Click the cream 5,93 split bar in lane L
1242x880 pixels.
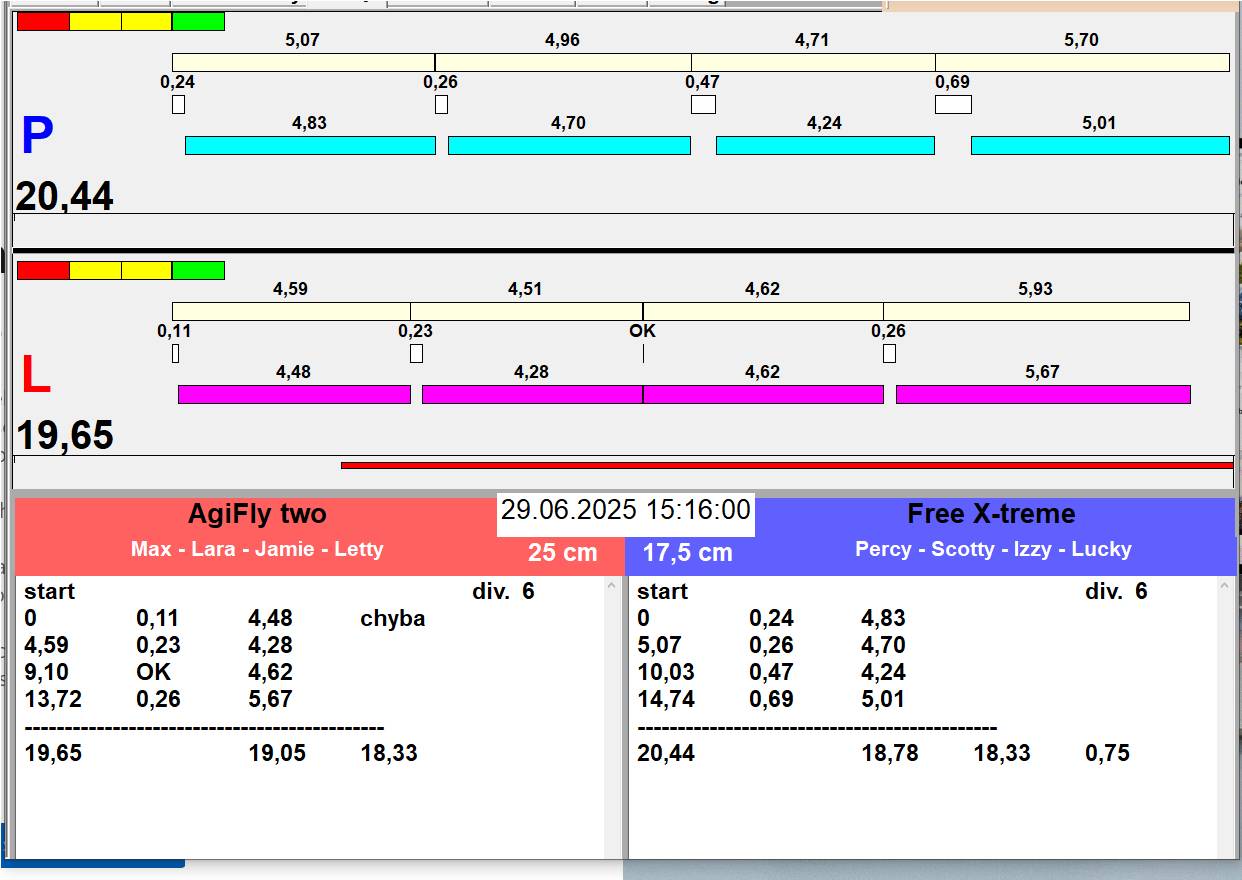(x=1036, y=312)
